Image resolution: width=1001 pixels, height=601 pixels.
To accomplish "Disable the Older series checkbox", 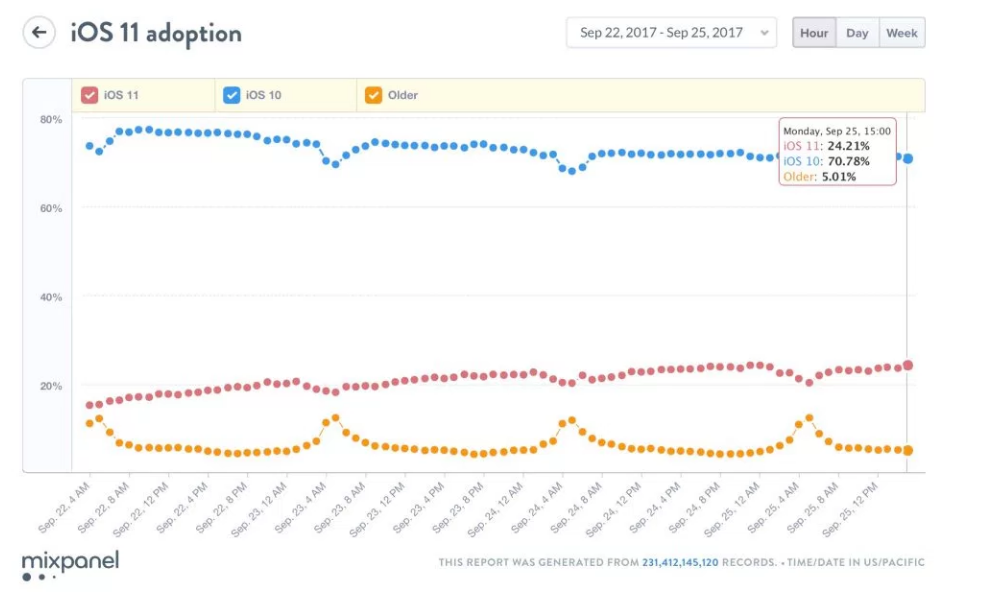I will pos(373,95).
